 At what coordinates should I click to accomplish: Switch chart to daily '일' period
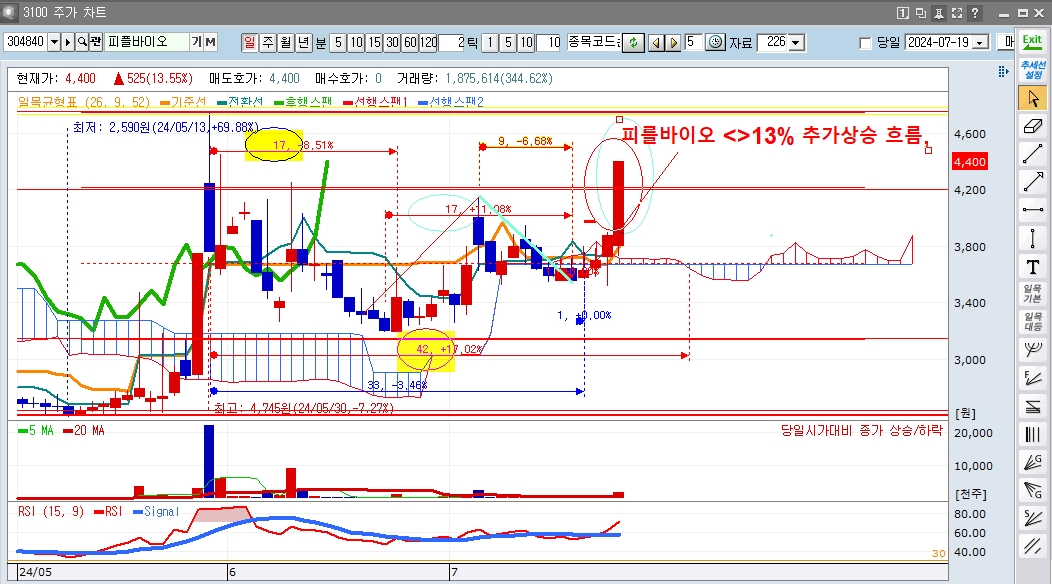point(249,42)
